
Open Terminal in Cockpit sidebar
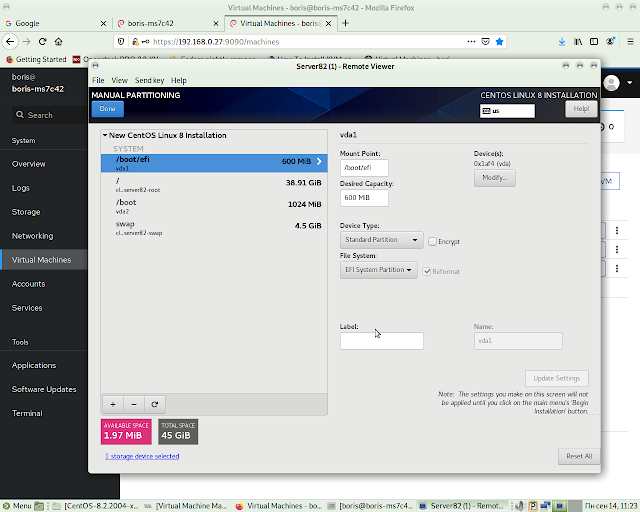tap(27, 414)
